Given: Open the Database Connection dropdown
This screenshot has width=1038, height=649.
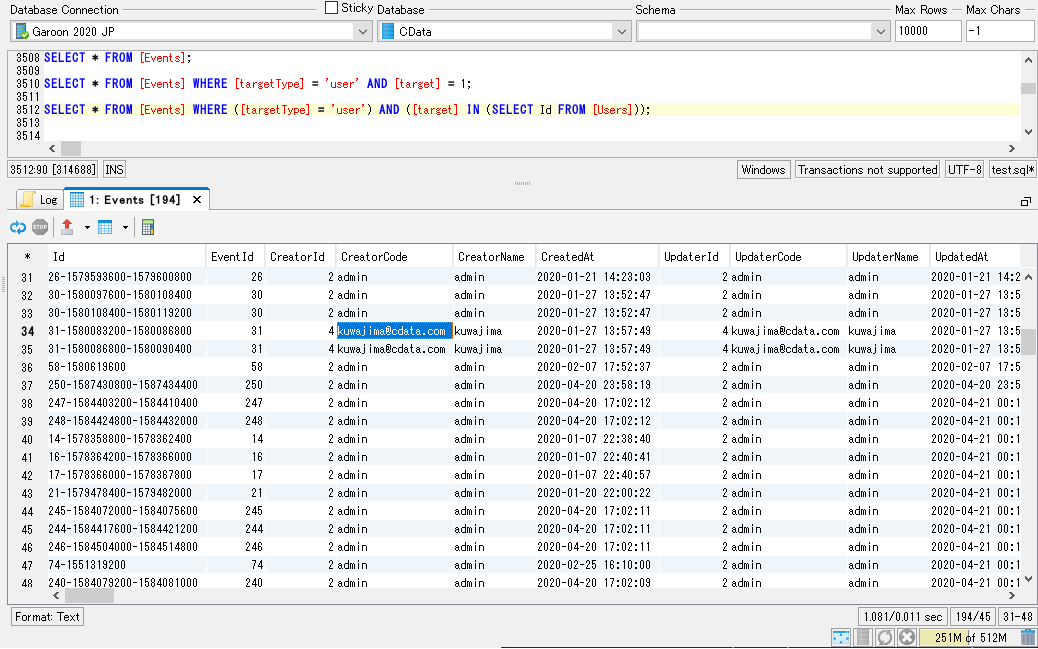Looking at the screenshot, I should (362, 31).
